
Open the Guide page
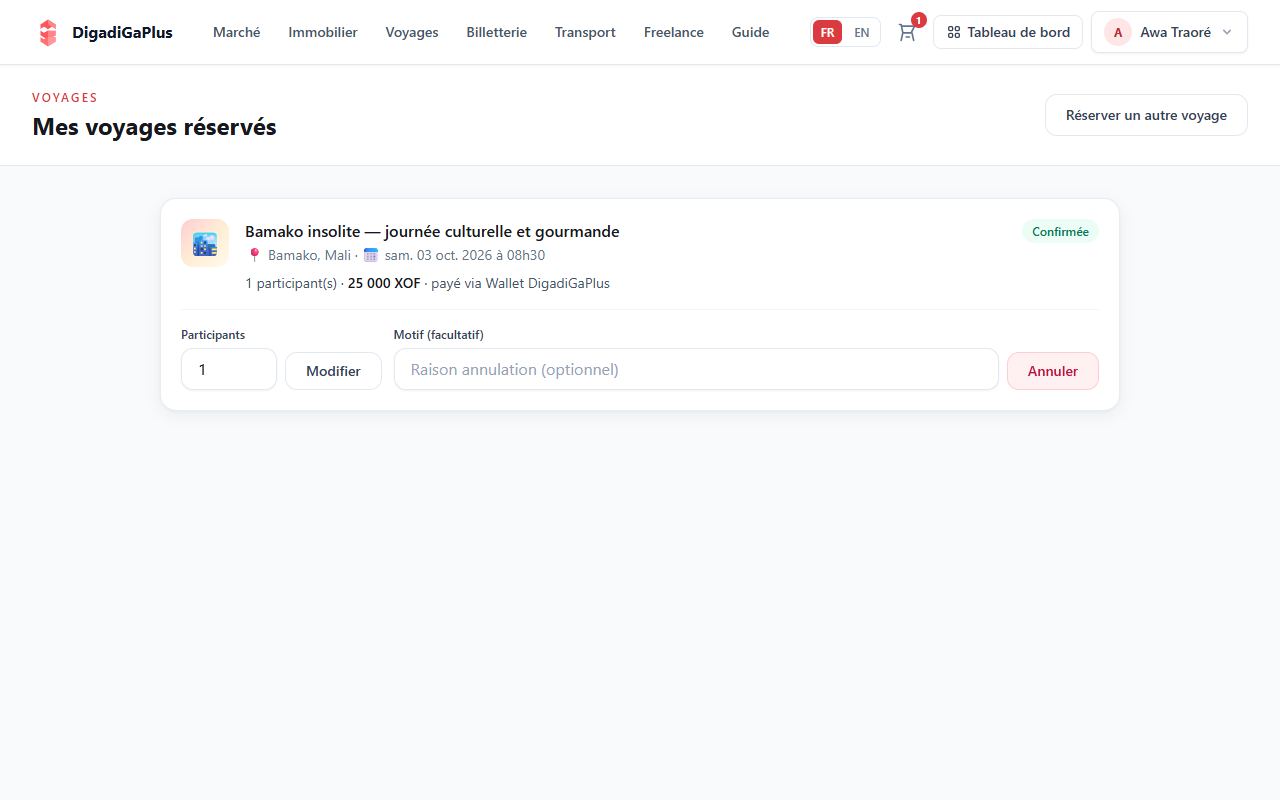click(x=751, y=32)
